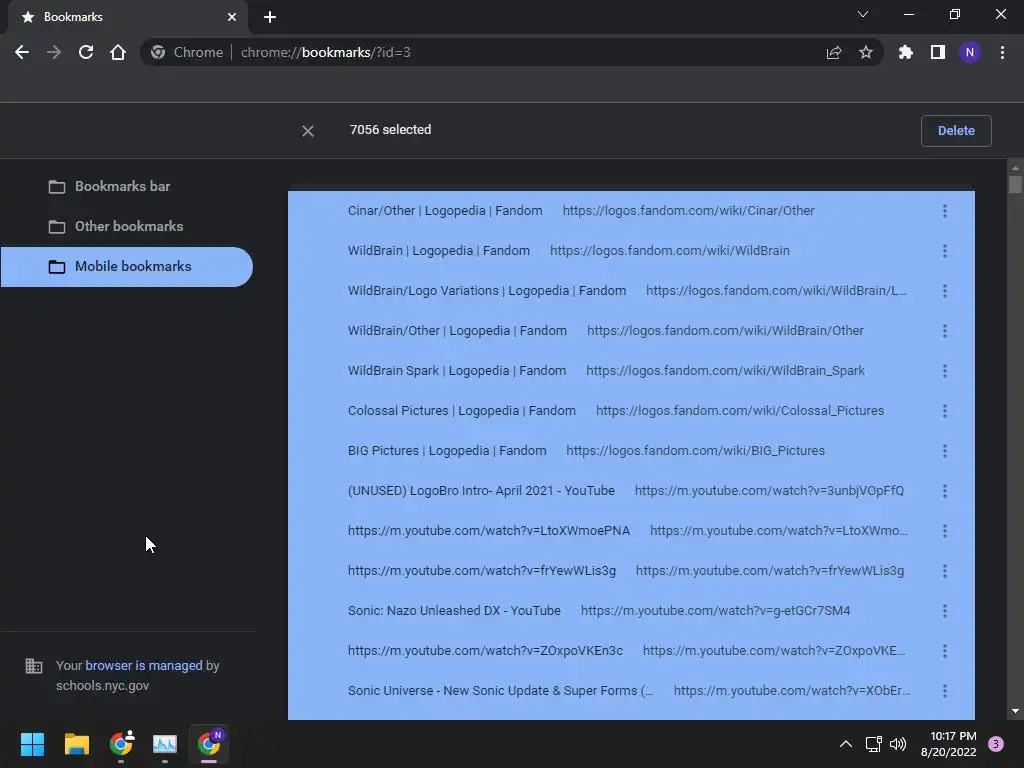This screenshot has width=1024, height=768.
Task: Open more actions for Colossal Pictures bookmark
Action: click(x=944, y=411)
